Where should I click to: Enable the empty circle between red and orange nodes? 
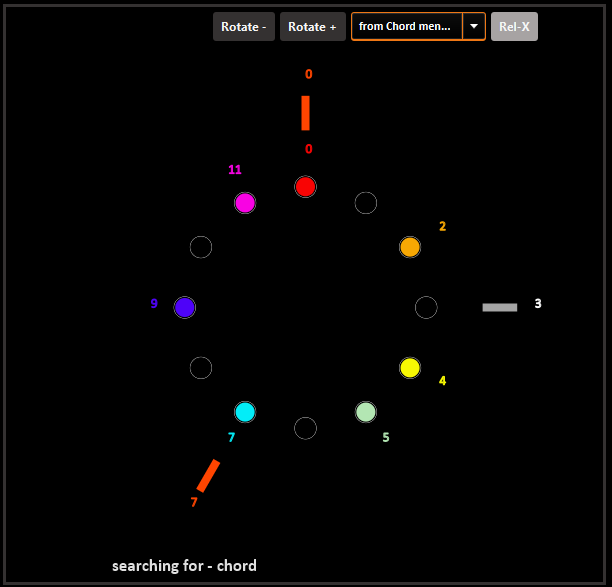(x=366, y=203)
